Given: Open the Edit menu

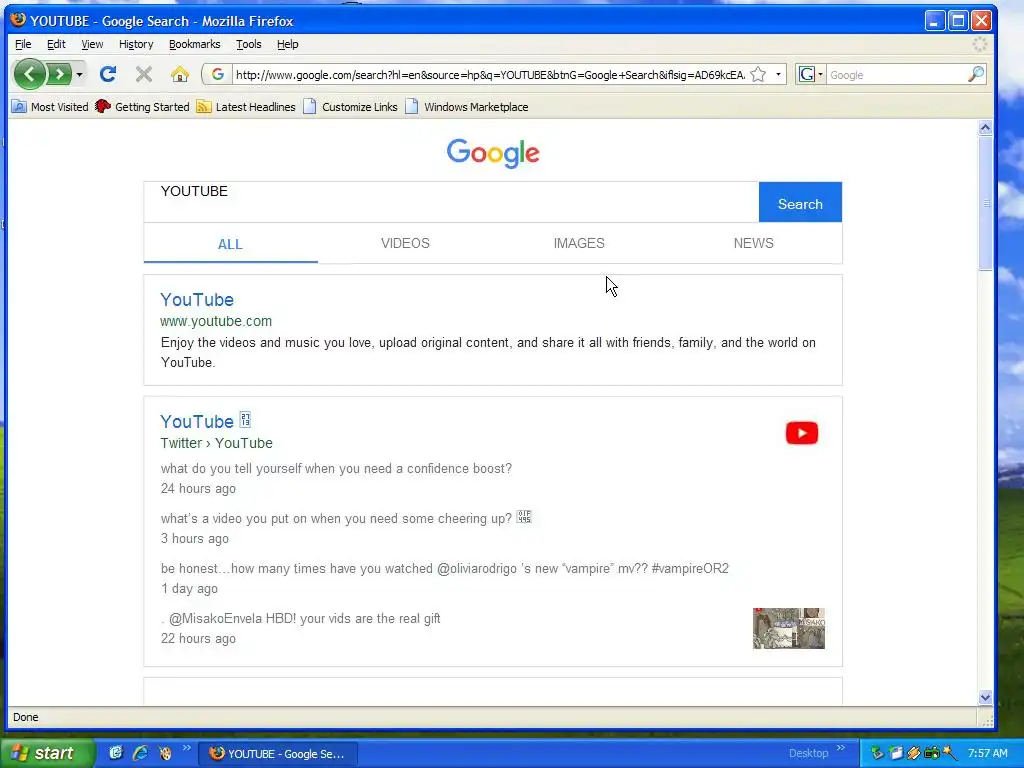Looking at the screenshot, I should [x=56, y=44].
